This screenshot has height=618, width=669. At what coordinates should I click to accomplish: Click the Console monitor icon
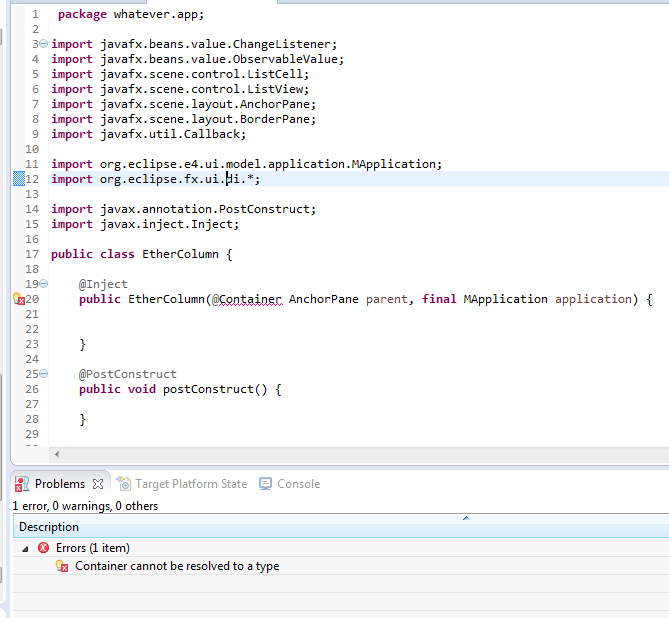[x=265, y=484]
